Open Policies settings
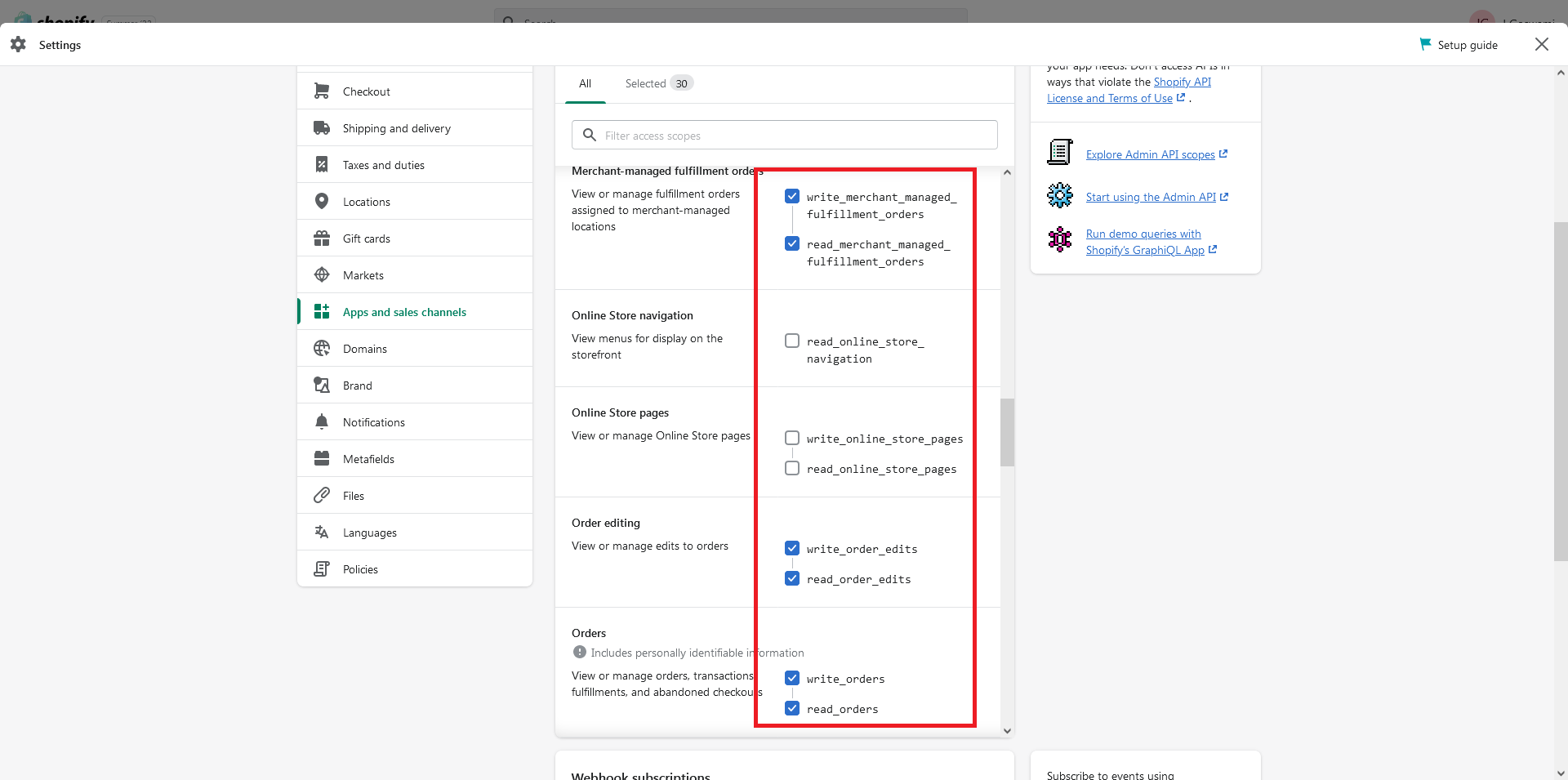 coord(415,569)
